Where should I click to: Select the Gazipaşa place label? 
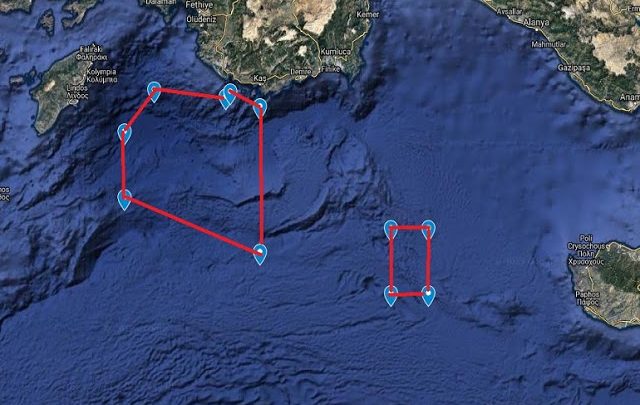(574, 68)
